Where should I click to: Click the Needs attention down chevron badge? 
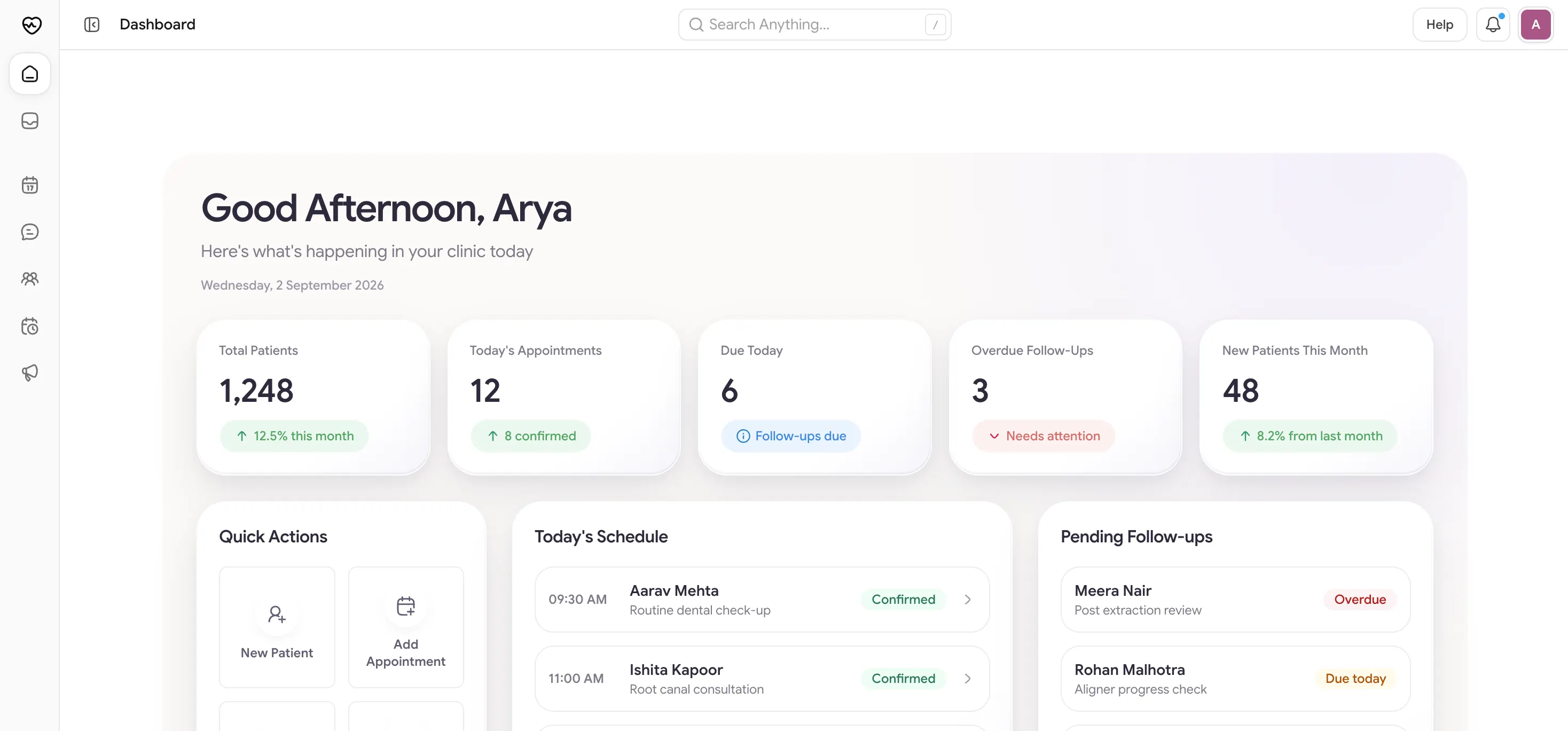1044,436
